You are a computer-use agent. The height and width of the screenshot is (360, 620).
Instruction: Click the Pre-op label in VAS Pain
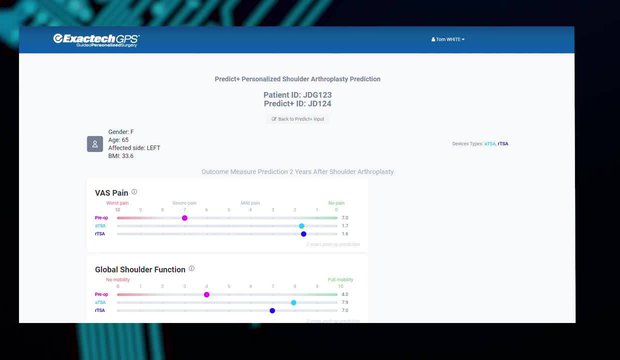coord(101,218)
